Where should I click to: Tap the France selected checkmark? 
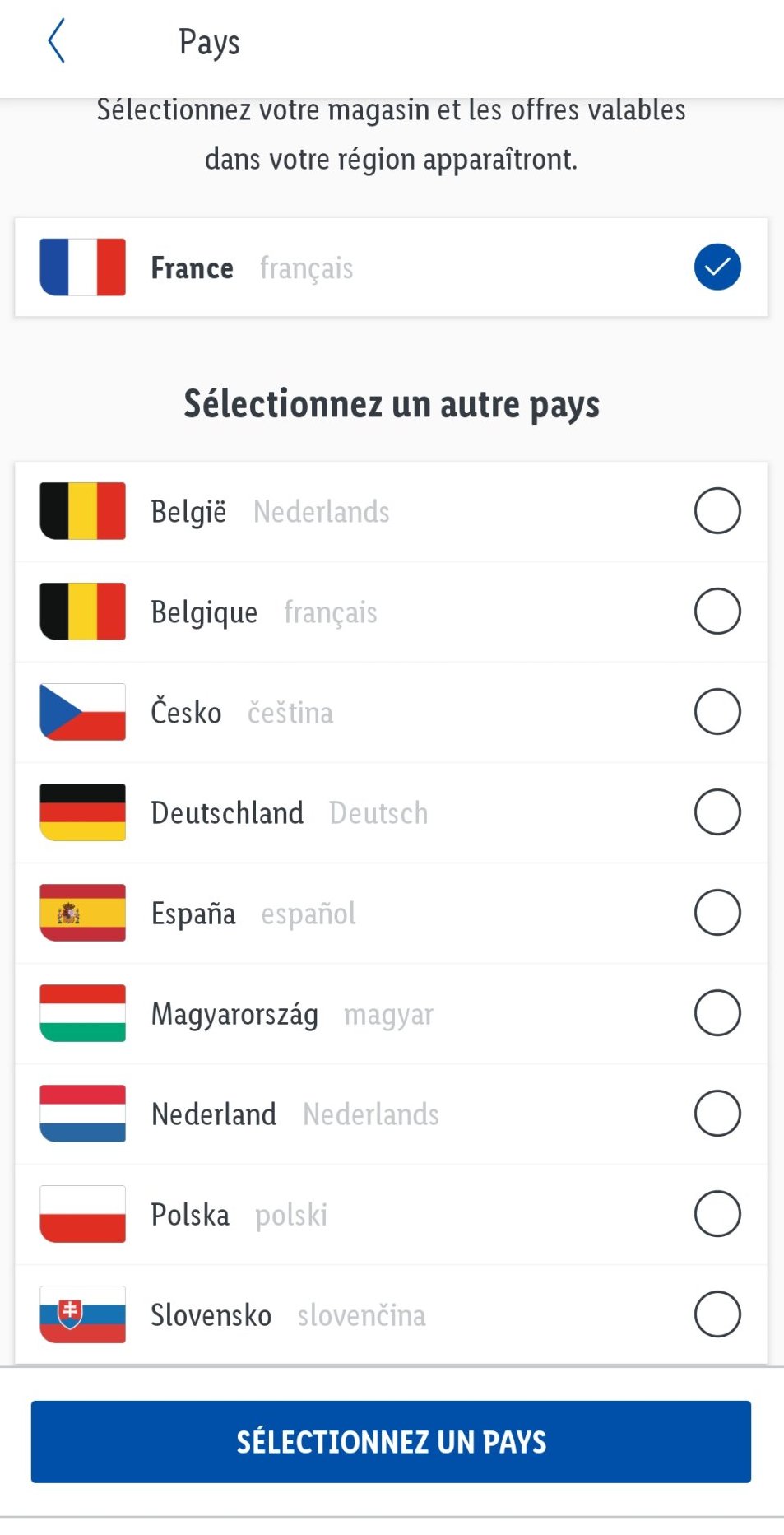point(717,267)
